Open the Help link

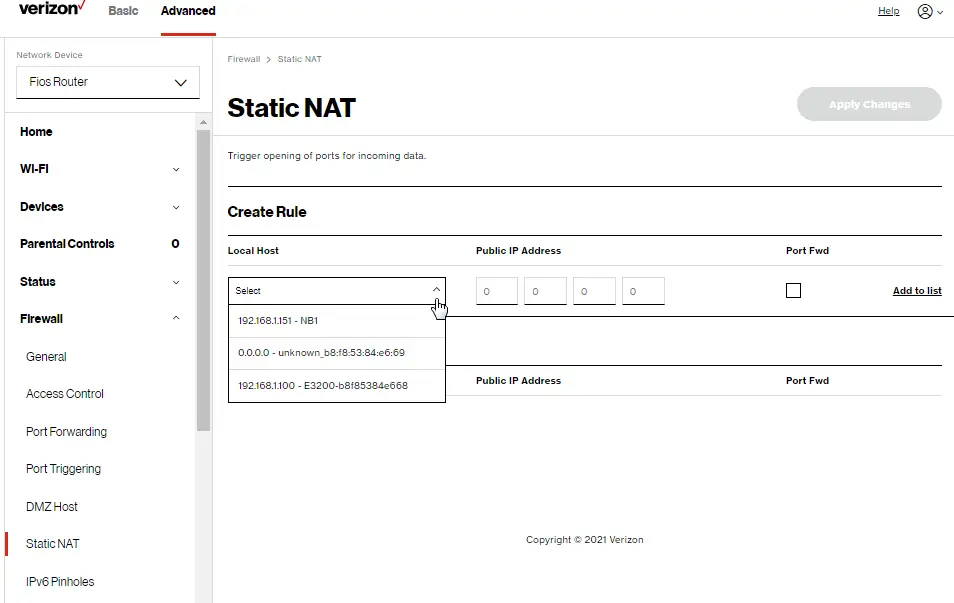[x=888, y=11]
